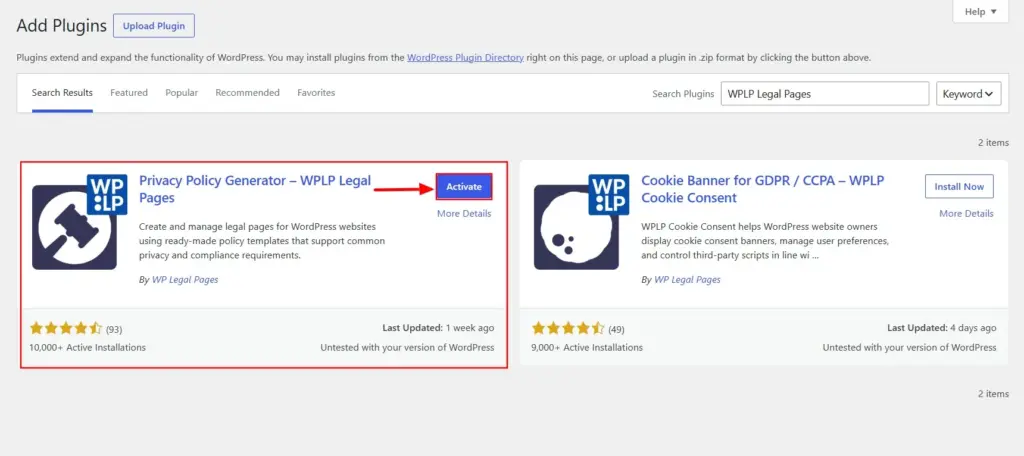Click the star rating for Cookie Banner plugin
Image resolution: width=1024 pixels, height=456 pixels.
coord(568,329)
